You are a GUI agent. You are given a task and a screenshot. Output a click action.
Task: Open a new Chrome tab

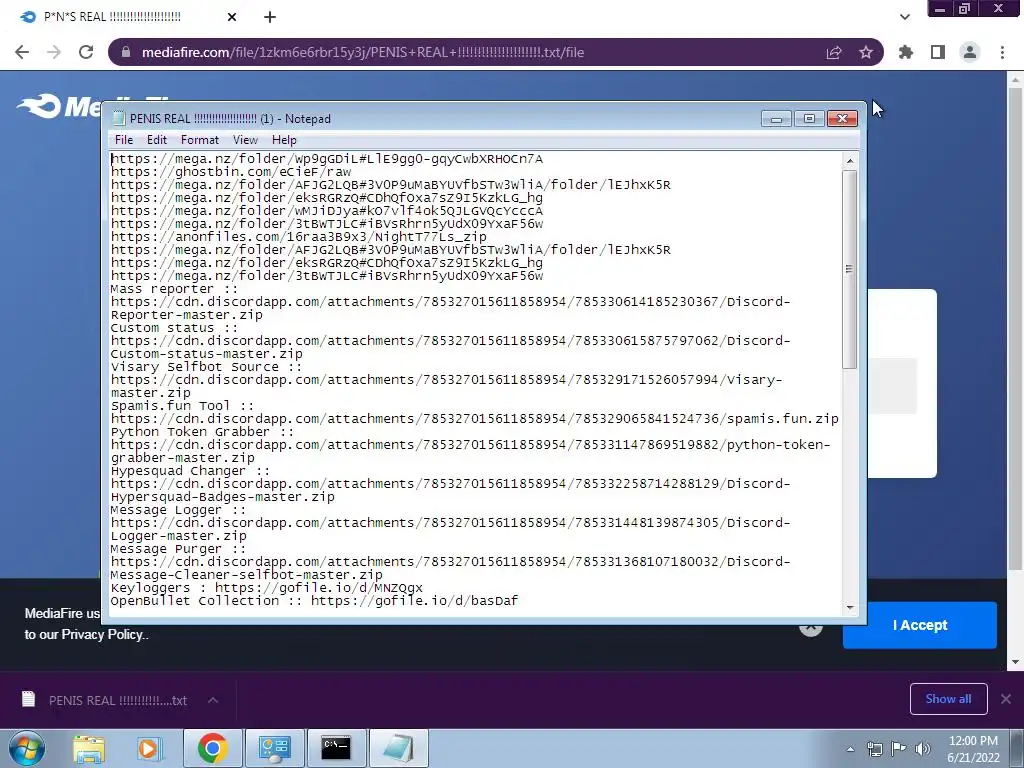coord(270,17)
